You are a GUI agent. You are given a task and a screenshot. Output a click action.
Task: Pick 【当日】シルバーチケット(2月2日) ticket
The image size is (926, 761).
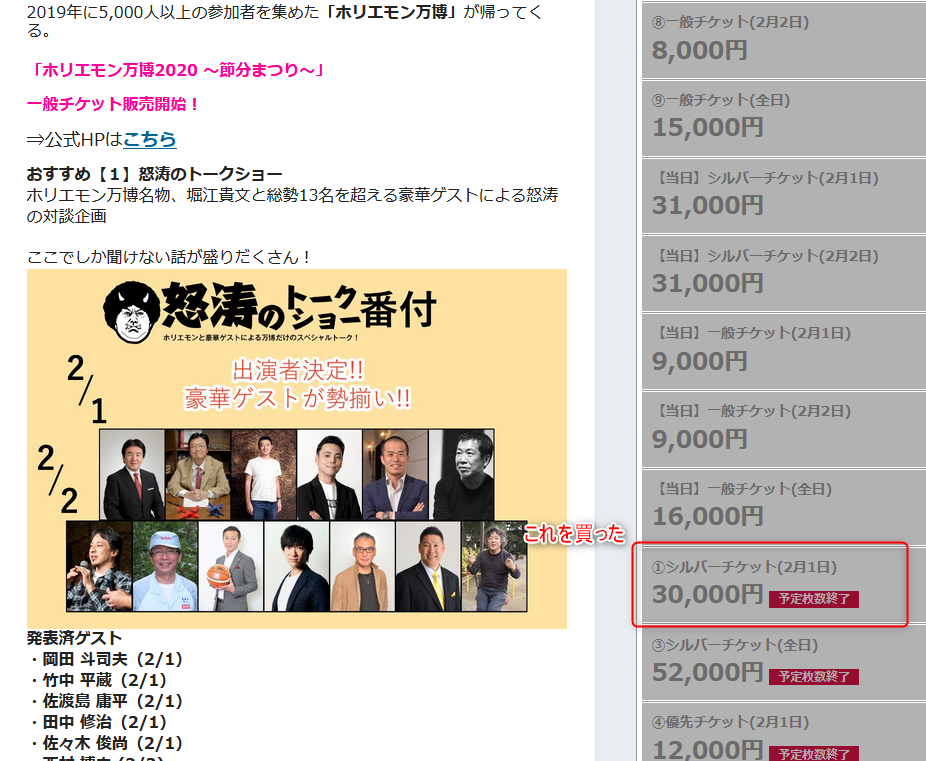tap(783, 272)
